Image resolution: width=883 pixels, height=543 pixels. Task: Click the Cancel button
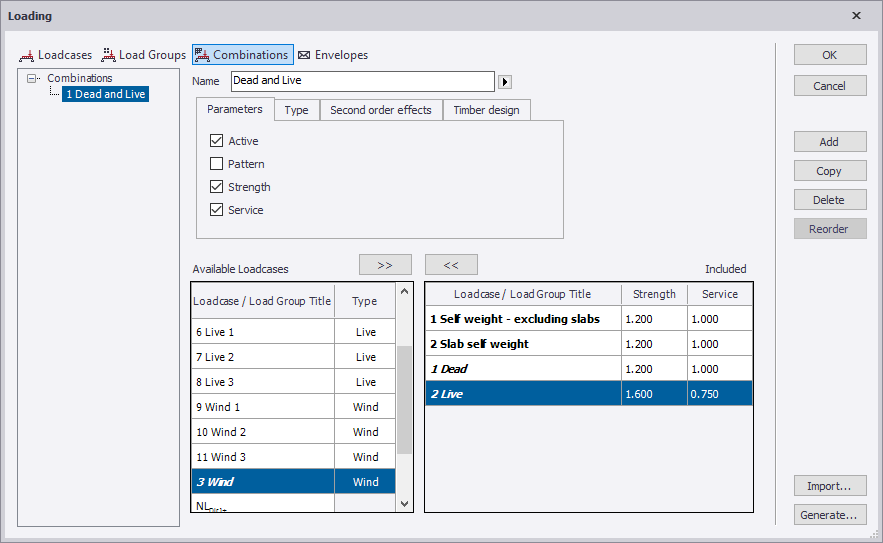pos(830,86)
